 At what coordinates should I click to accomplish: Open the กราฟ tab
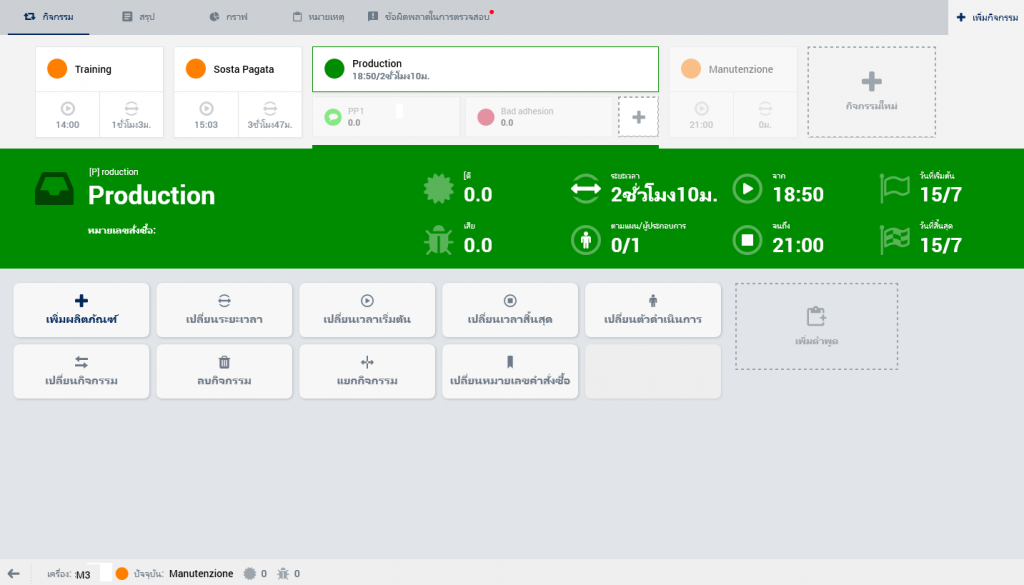point(229,17)
